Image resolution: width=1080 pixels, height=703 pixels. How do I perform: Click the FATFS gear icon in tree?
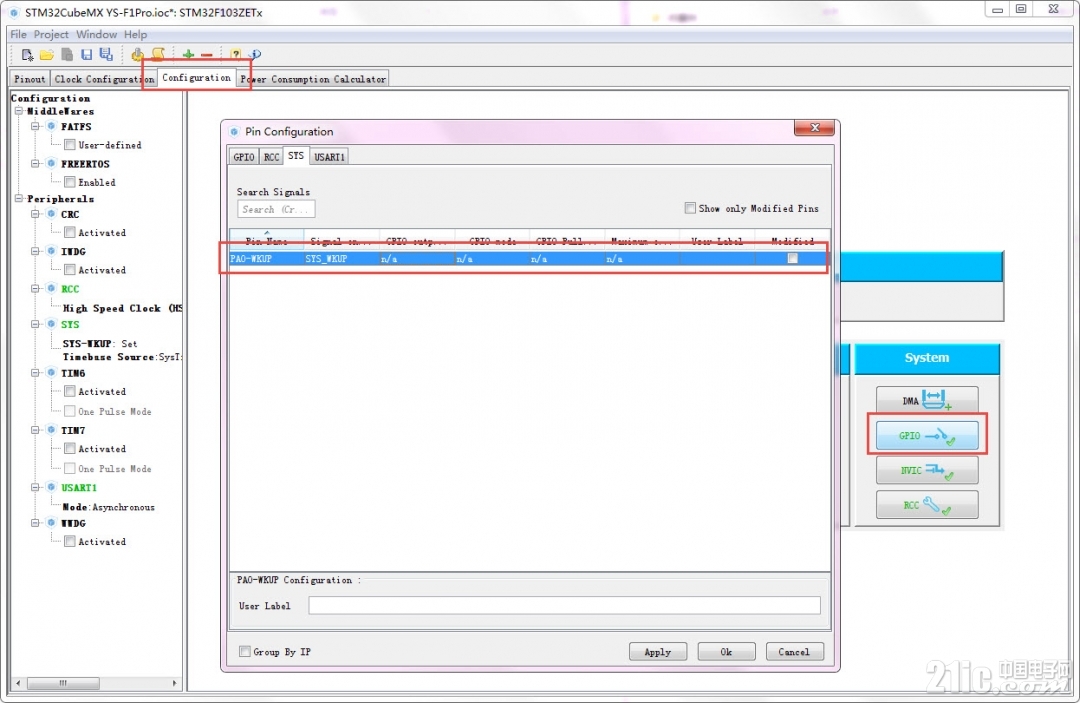[x=51, y=126]
